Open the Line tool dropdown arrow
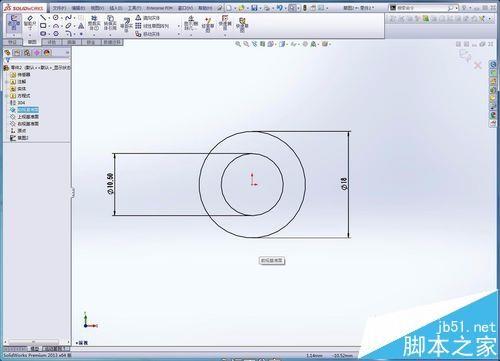The width and height of the screenshot is (500, 361). (x=48, y=18)
